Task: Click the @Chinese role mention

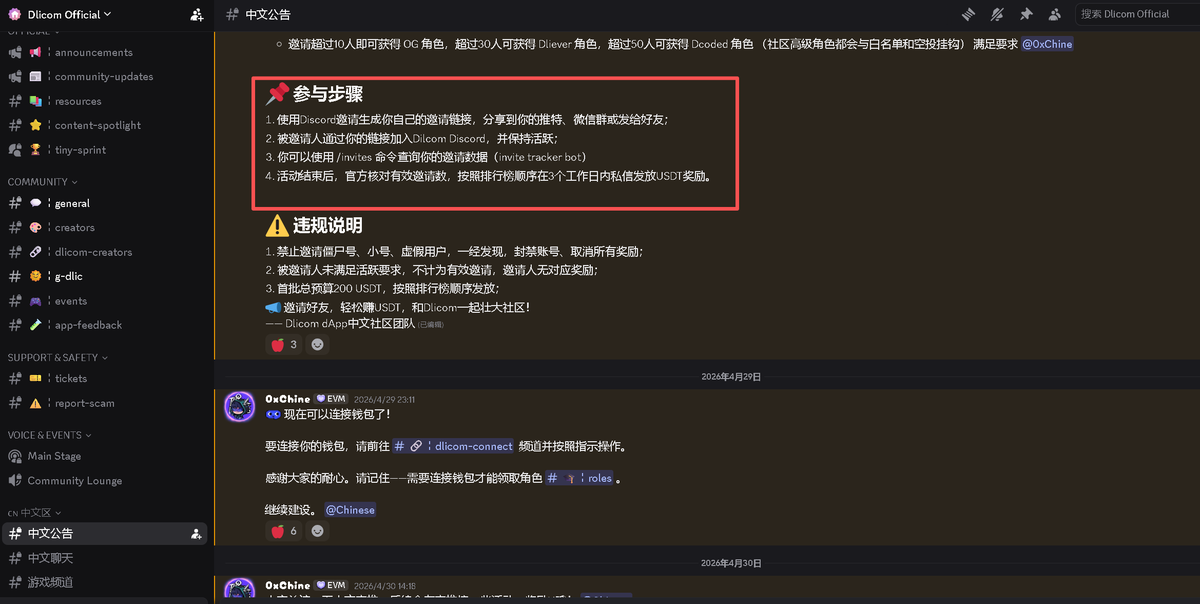Action: (350, 510)
